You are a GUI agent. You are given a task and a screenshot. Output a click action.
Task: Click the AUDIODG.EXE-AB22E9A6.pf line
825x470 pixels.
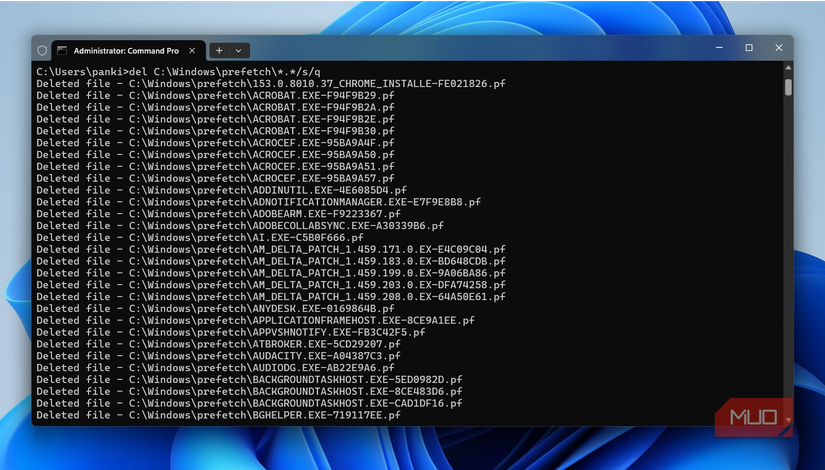215,368
